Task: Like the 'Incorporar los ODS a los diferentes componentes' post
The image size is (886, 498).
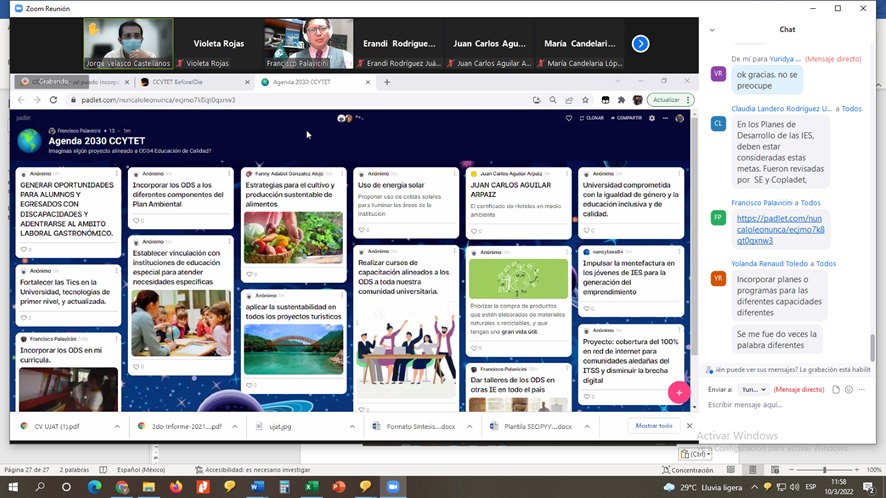Action: [x=136, y=220]
